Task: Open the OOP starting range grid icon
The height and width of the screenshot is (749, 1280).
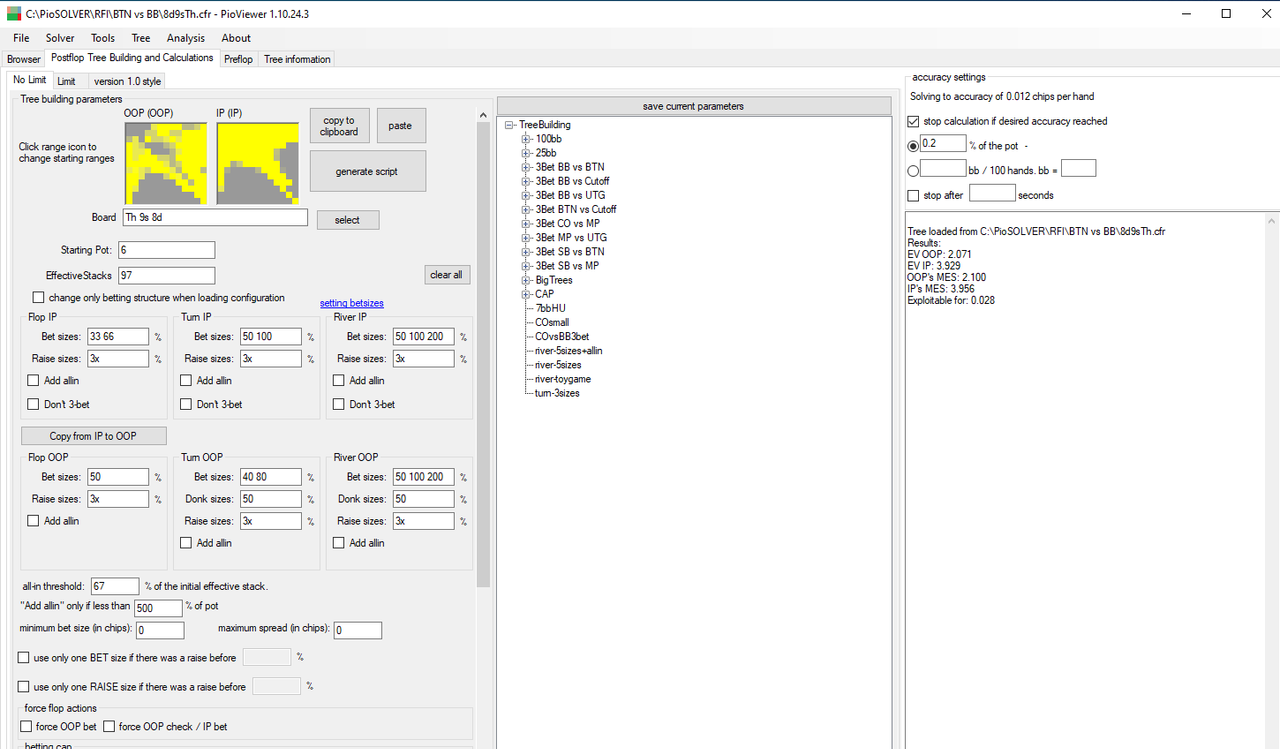Action: pyautogui.click(x=165, y=162)
